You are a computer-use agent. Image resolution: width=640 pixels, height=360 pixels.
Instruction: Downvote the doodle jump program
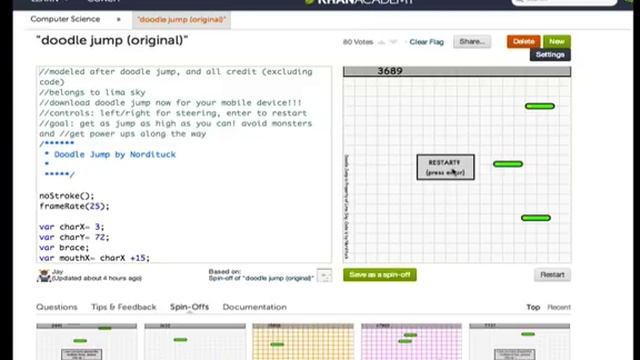[x=393, y=42]
